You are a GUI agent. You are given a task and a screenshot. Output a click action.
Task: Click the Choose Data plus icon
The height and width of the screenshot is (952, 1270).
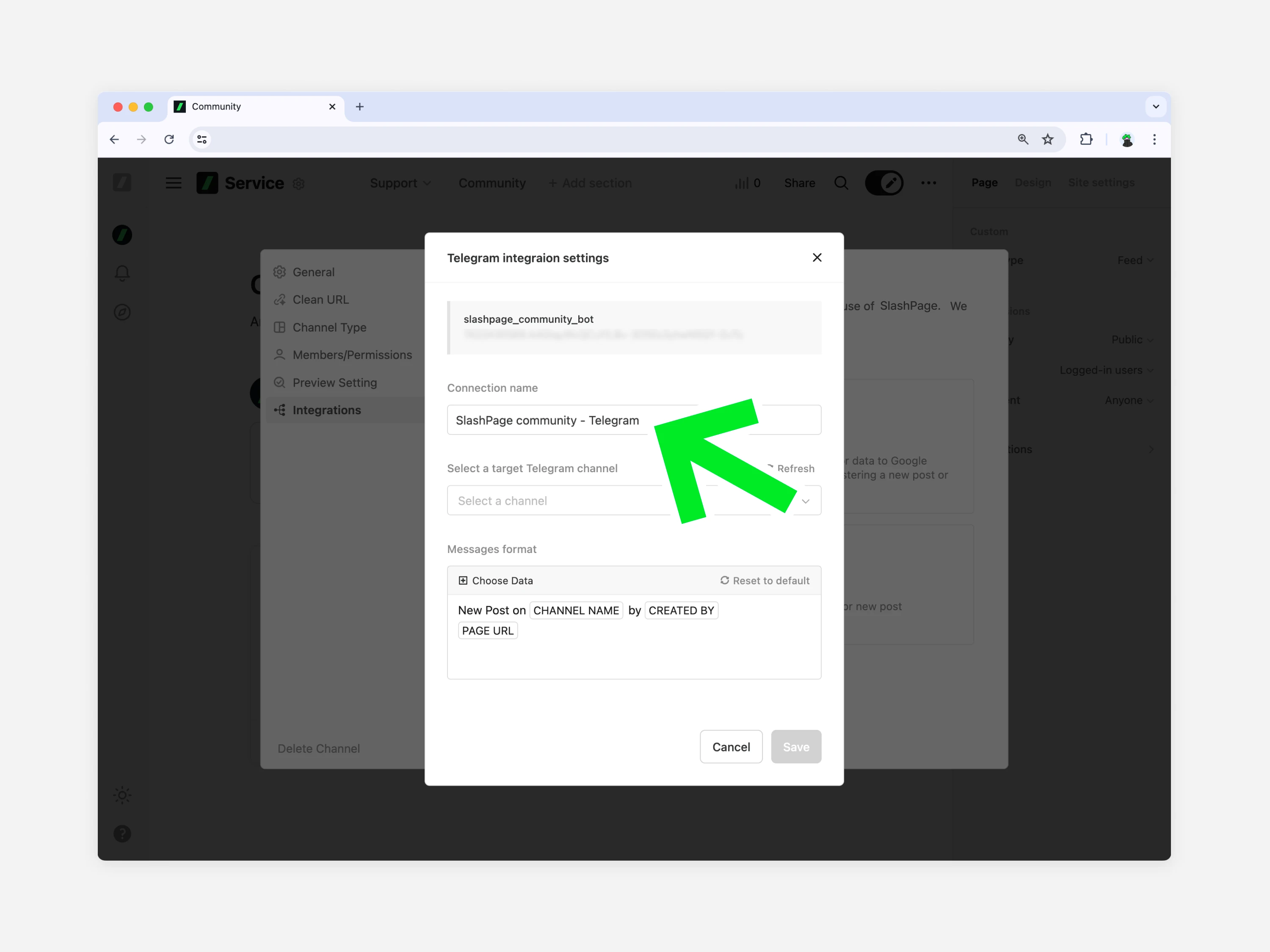pyautogui.click(x=463, y=580)
